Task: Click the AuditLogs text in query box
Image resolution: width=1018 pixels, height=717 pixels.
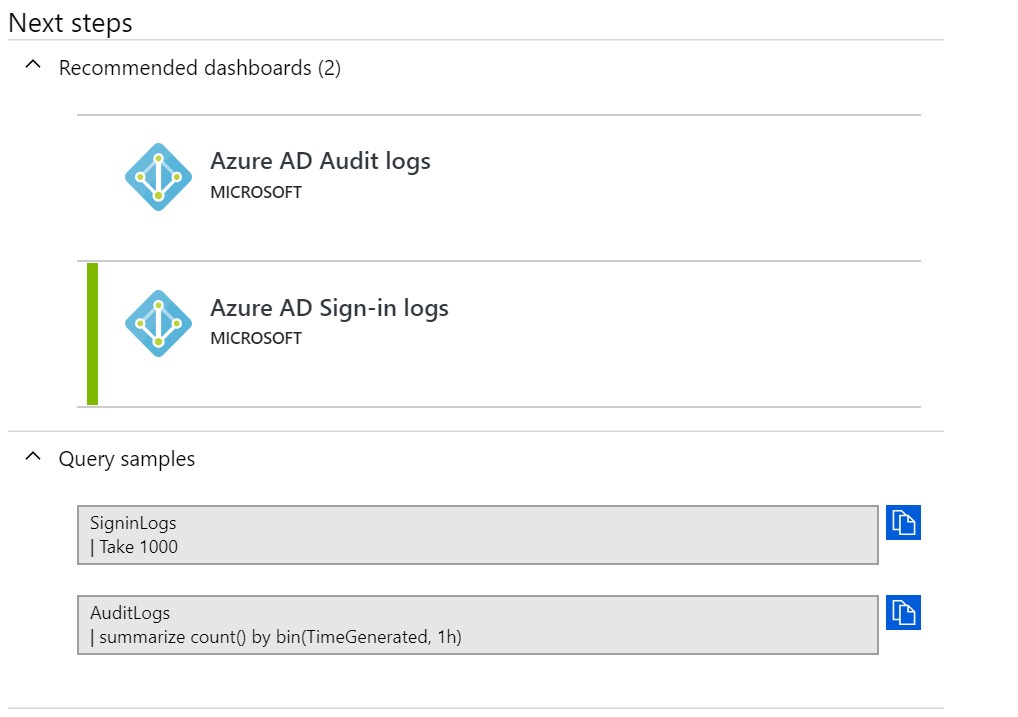Action: (x=130, y=613)
